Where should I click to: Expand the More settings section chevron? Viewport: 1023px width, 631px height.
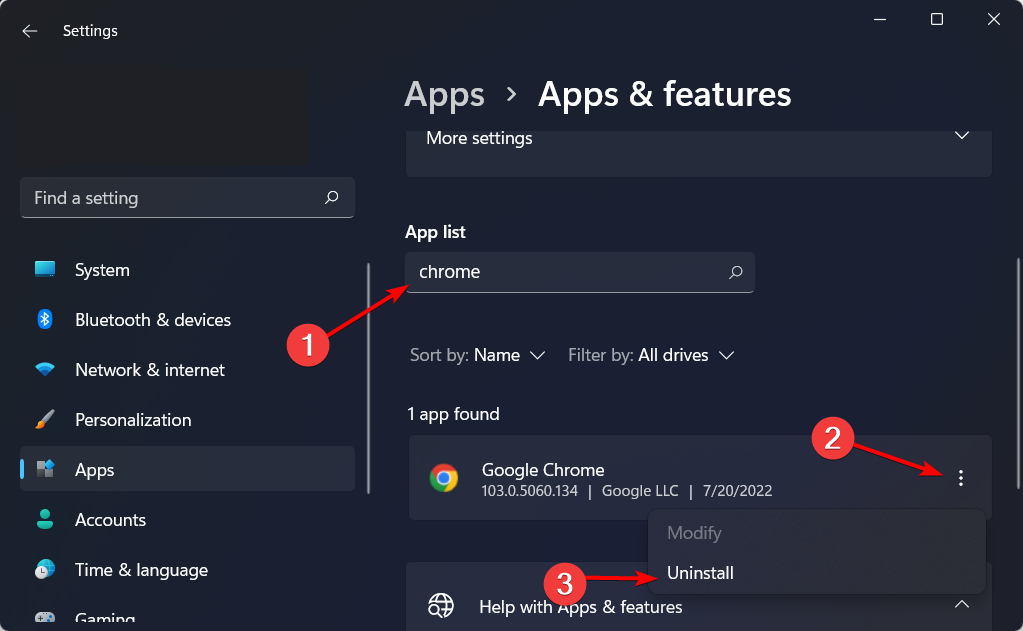tap(962, 136)
